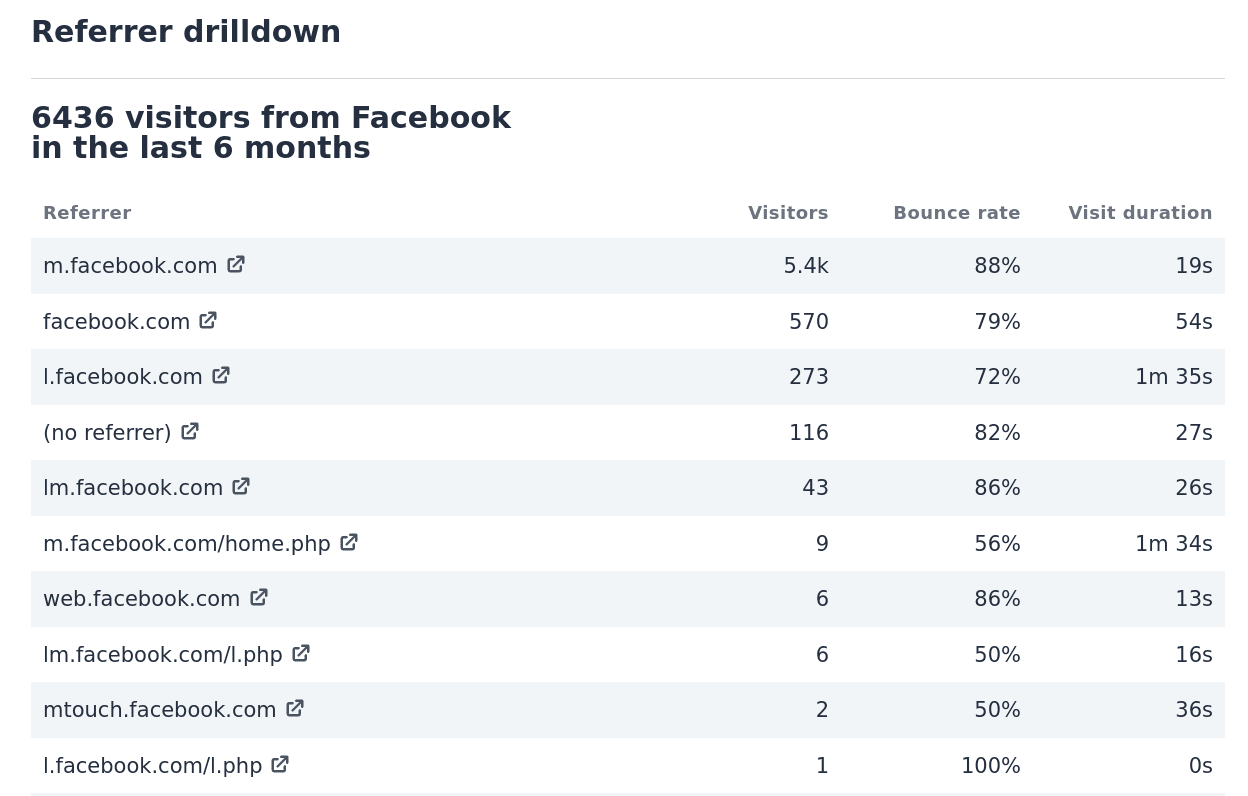Select the Visit duration column header

1140,212
